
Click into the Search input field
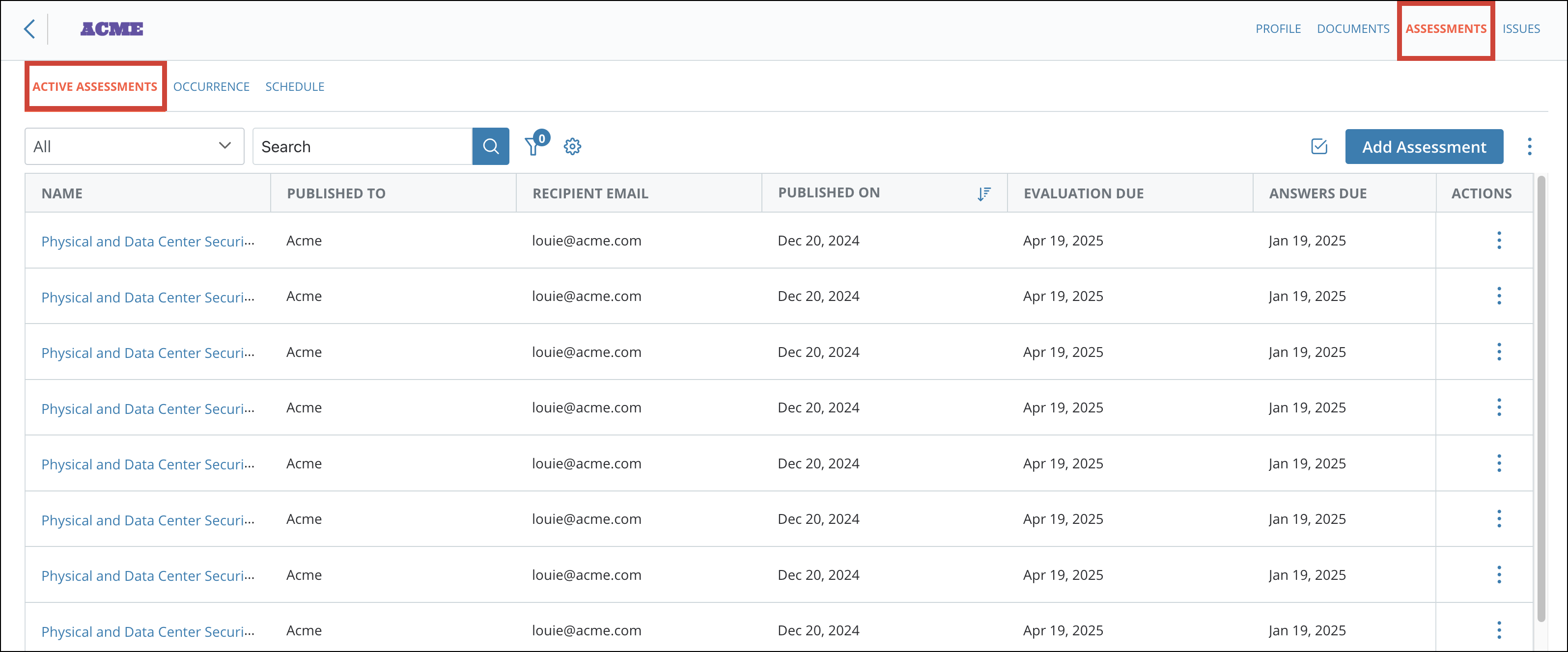(x=362, y=147)
